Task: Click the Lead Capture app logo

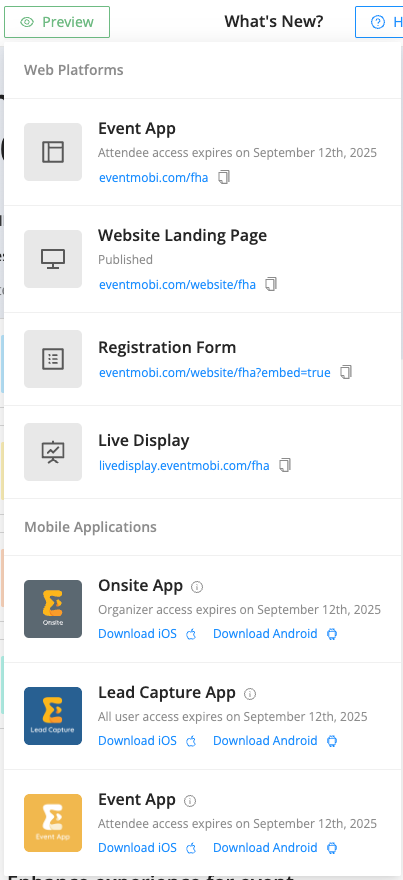Action: point(53,716)
